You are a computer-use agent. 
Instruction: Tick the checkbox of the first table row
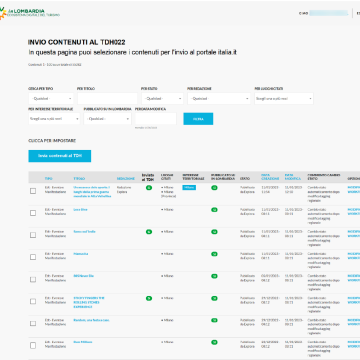click(x=33, y=191)
